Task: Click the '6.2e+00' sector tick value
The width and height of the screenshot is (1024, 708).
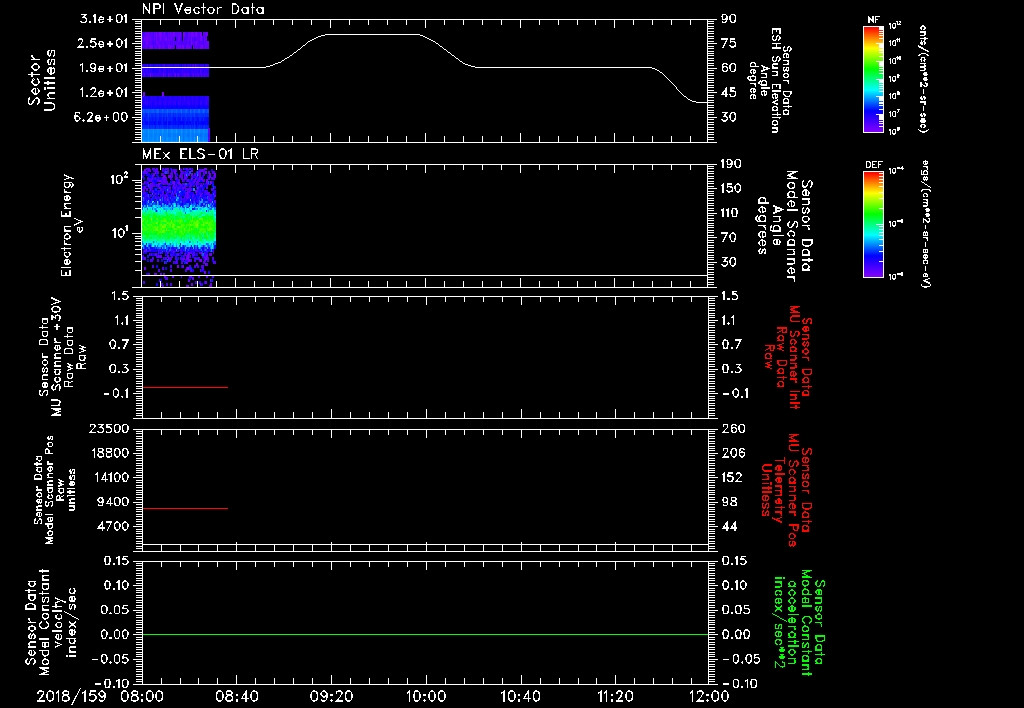Action: point(103,117)
